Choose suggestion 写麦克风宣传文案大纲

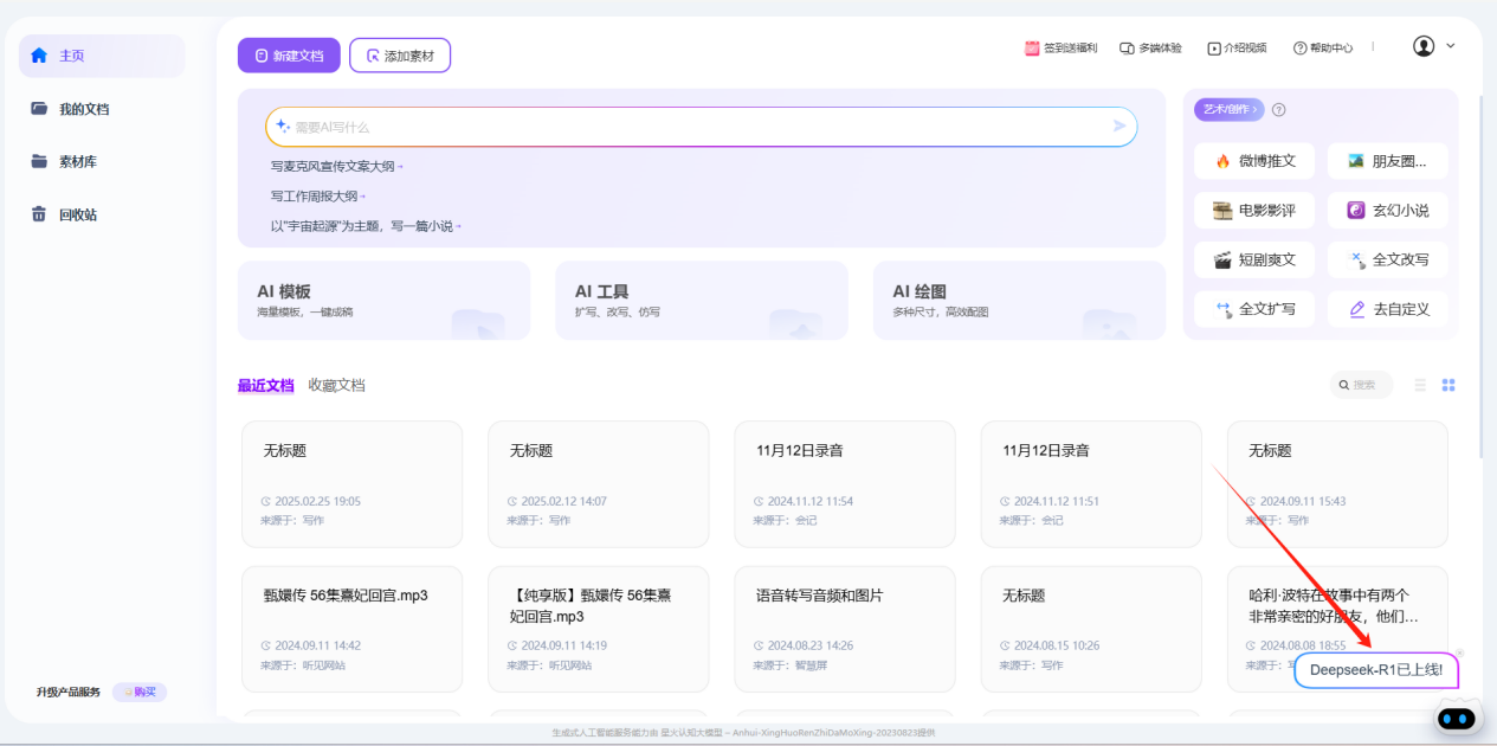pyautogui.click(x=336, y=167)
